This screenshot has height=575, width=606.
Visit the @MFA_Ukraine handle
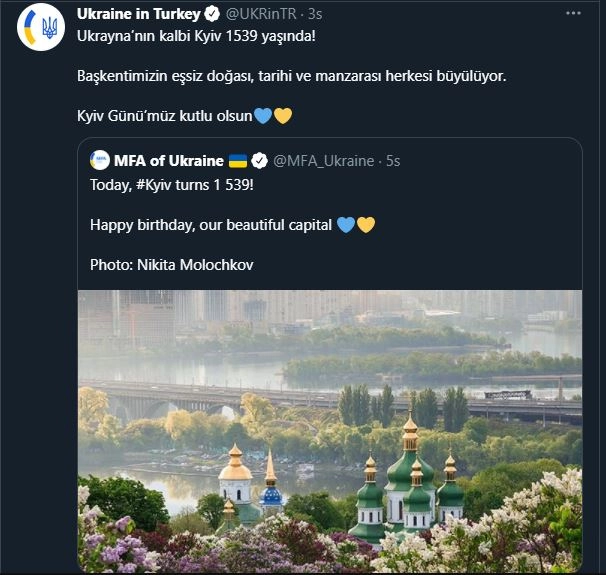point(323,160)
